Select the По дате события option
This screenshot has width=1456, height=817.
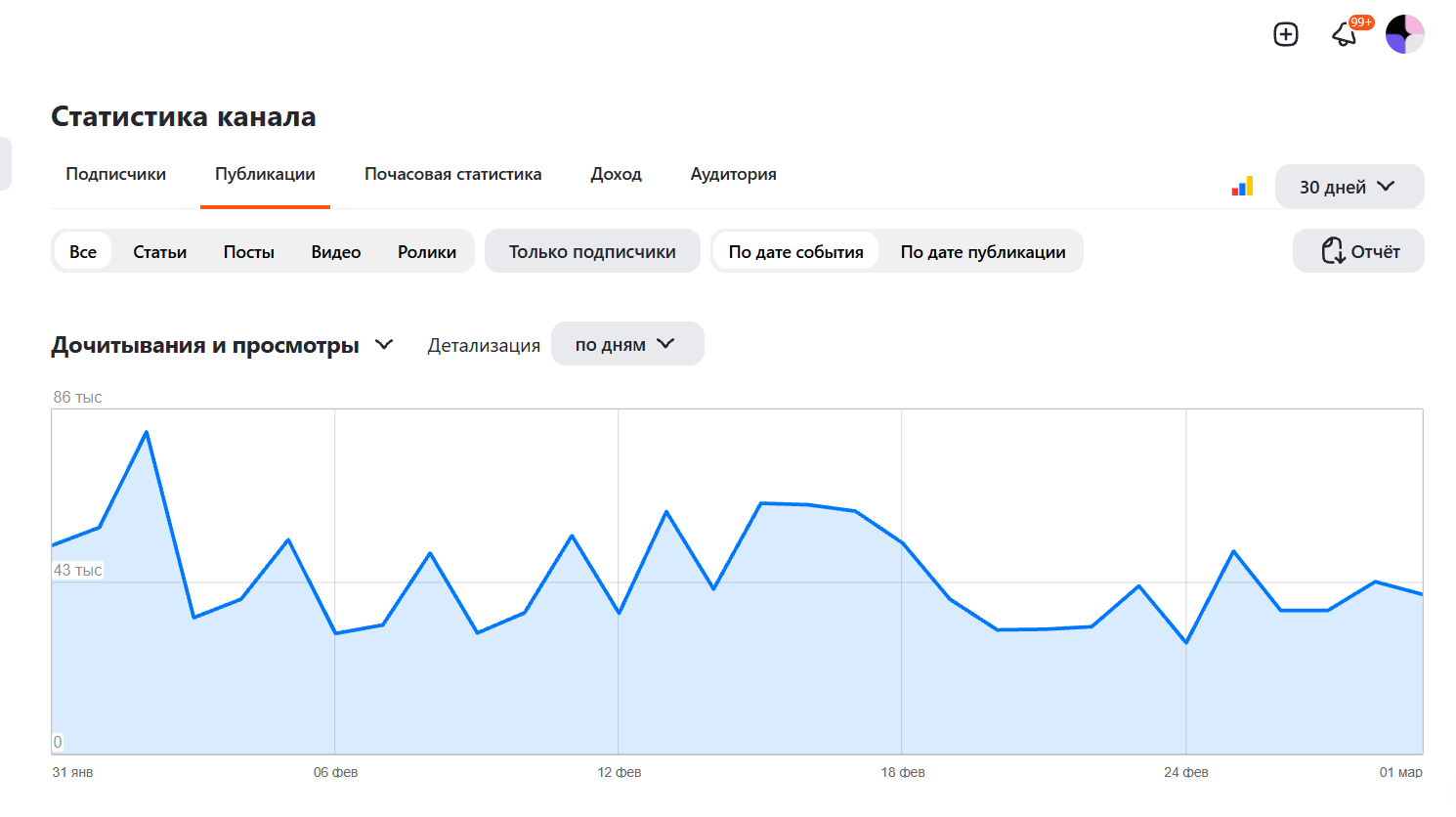(x=795, y=251)
